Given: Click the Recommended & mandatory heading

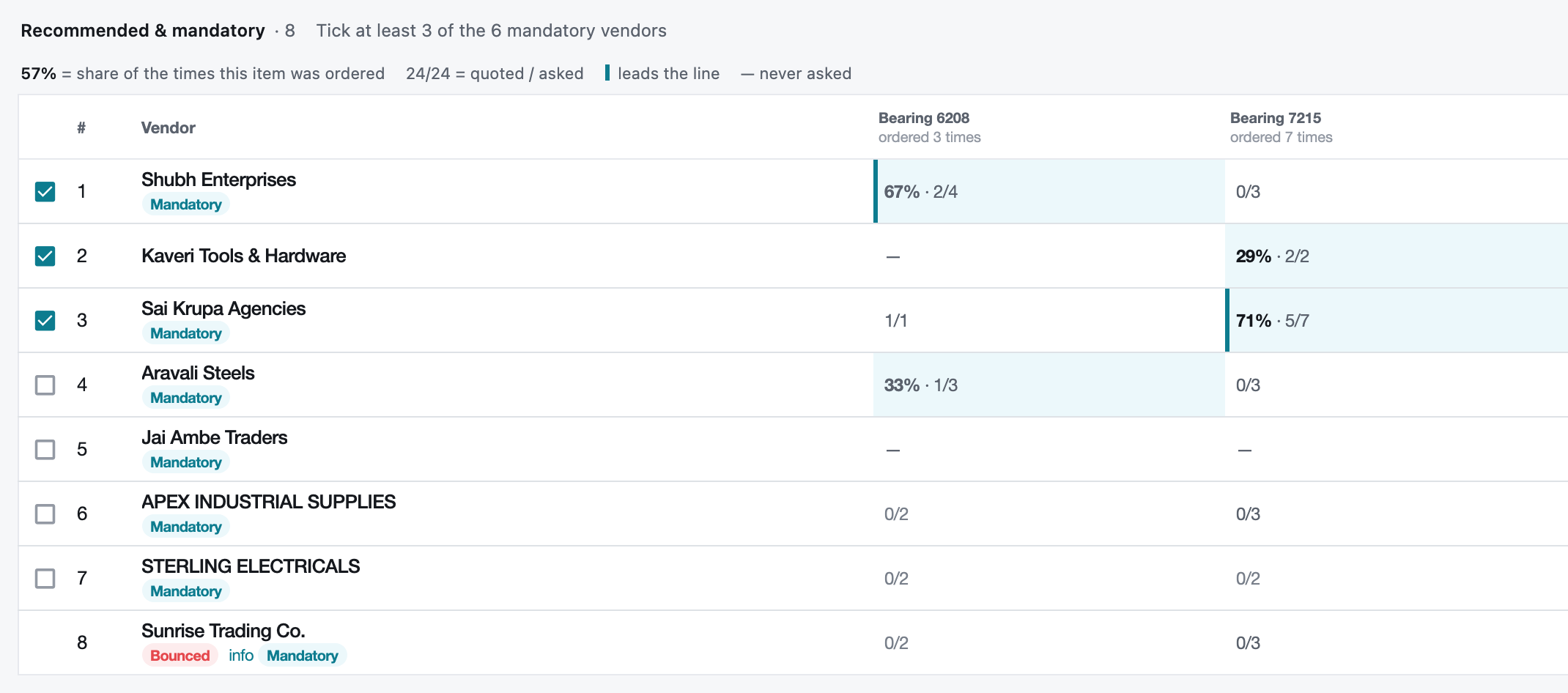Looking at the screenshot, I should 143,31.
